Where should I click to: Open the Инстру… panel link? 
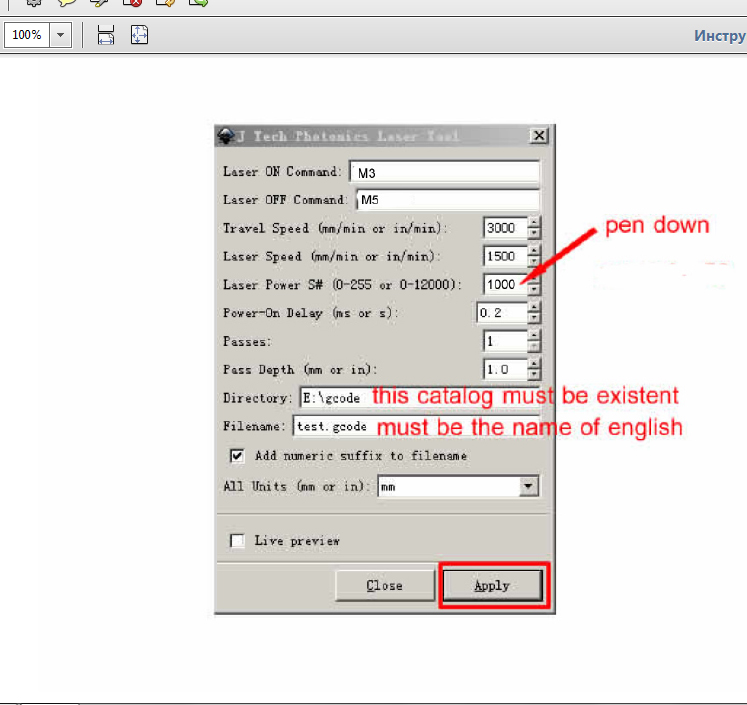pyautogui.click(x=719, y=36)
